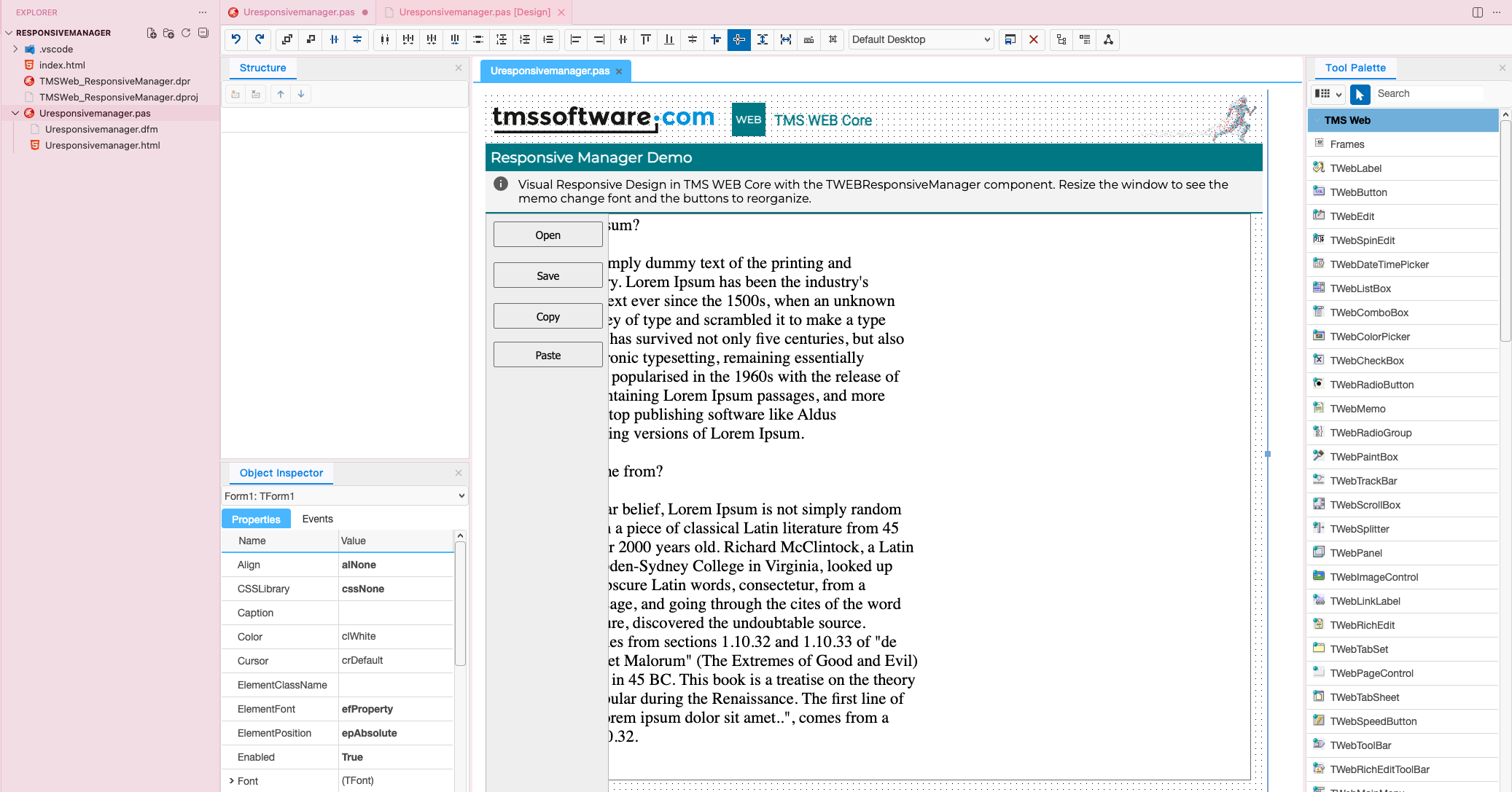The height and width of the screenshot is (792, 1512).
Task: Expand the Font property in Object Inspector
Action: pos(232,781)
